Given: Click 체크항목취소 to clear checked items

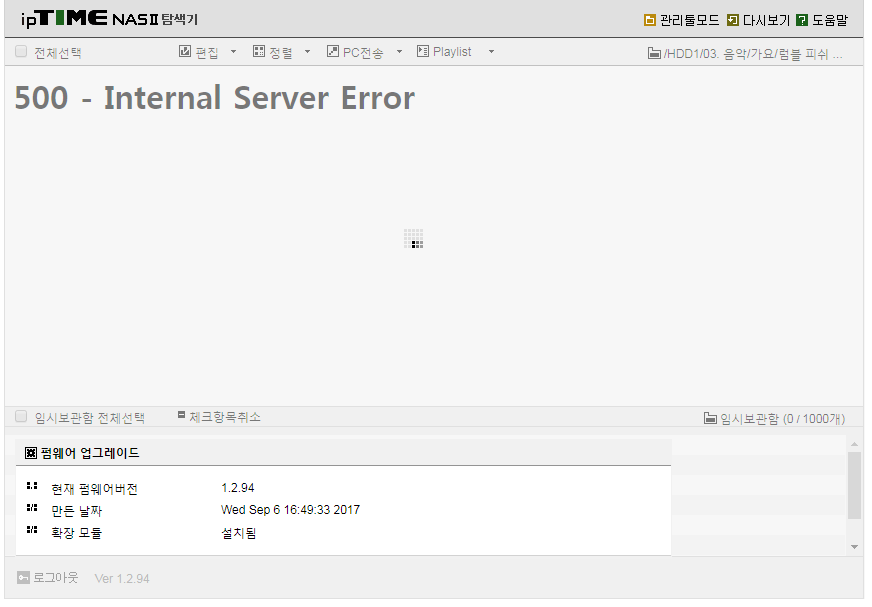Looking at the screenshot, I should coord(224,417).
